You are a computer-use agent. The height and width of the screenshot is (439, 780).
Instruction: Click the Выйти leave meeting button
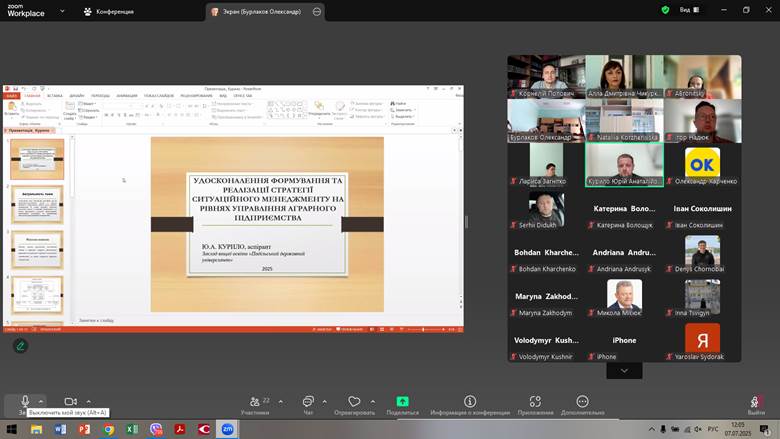(x=756, y=404)
